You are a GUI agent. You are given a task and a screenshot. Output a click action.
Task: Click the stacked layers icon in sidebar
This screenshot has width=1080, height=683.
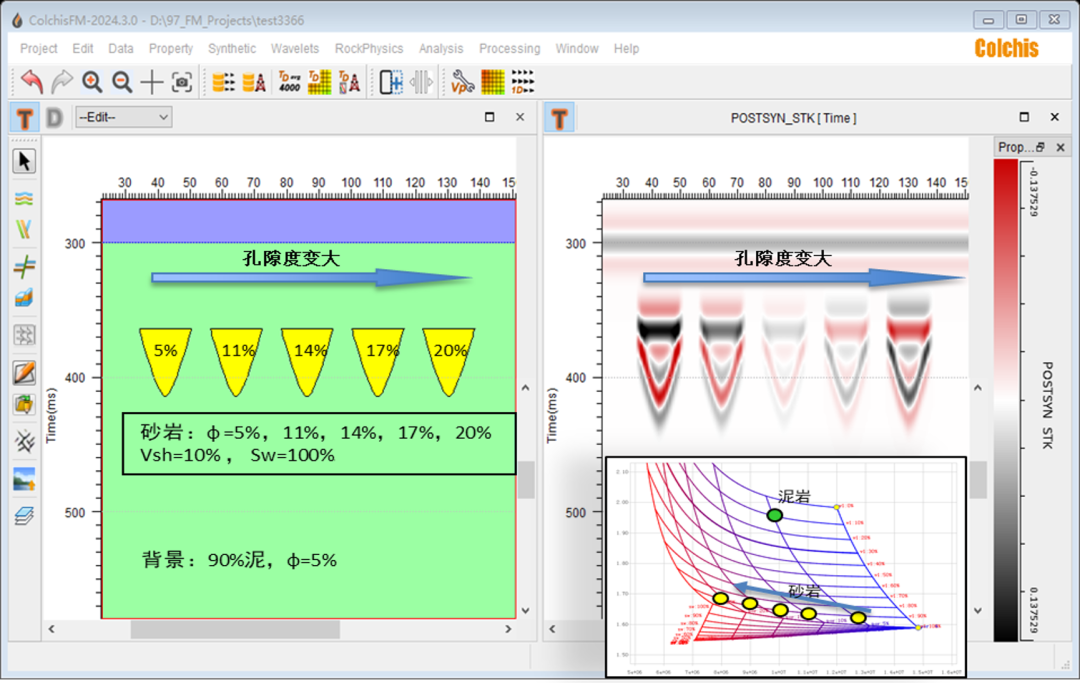24,516
